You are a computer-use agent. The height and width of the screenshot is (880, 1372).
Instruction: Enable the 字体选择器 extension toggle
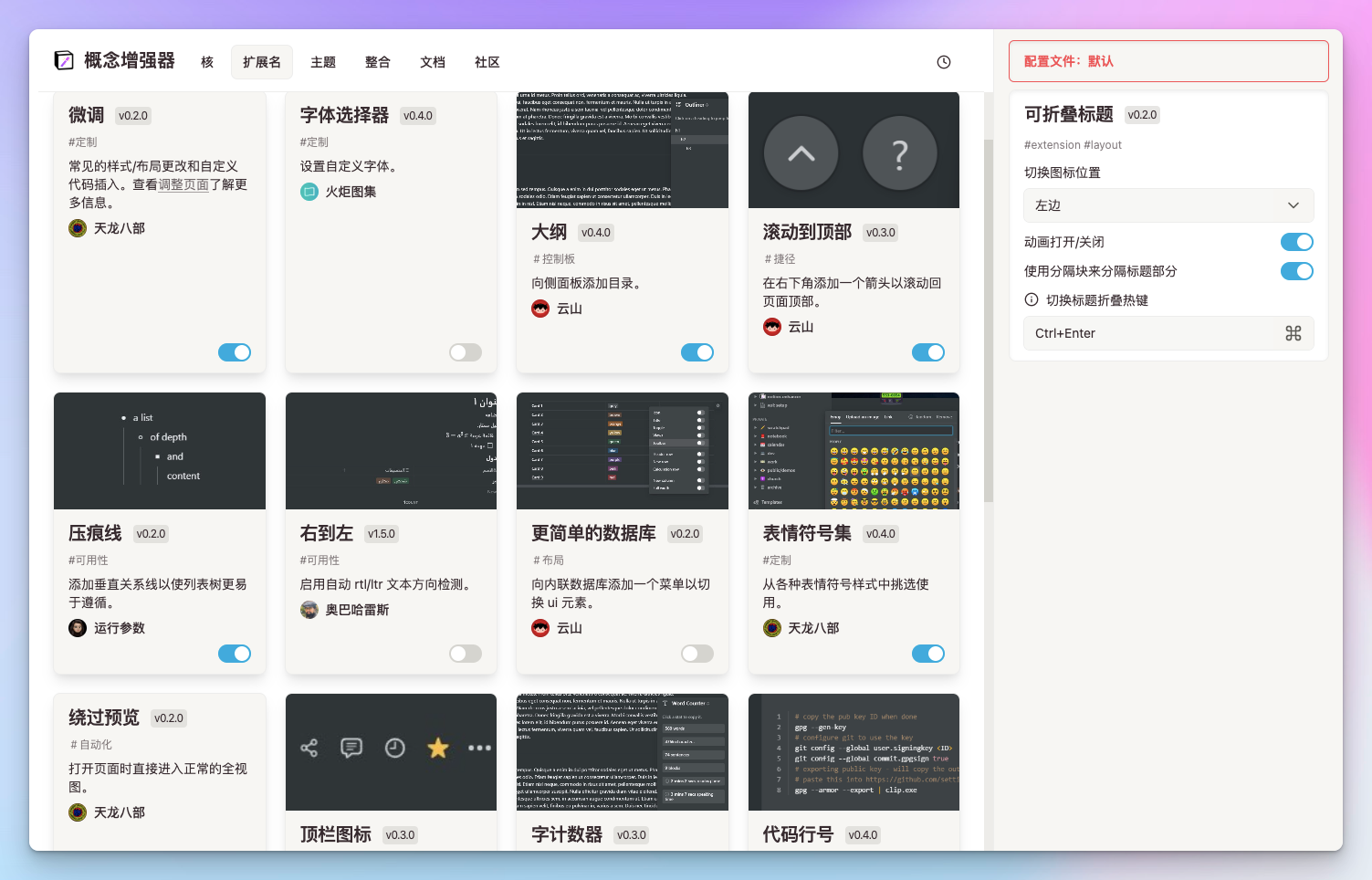pos(466,351)
